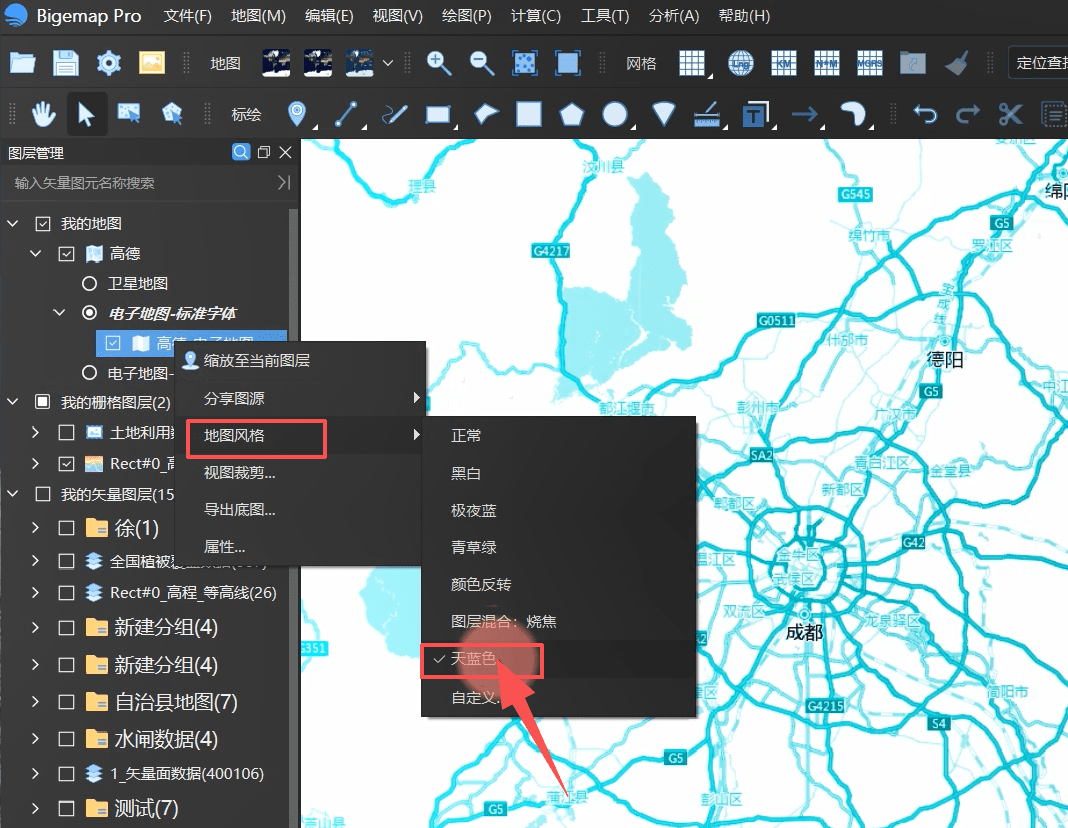Viewport: 1068px width, 828px height.
Task: Click layer panel search icon
Action: point(240,152)
